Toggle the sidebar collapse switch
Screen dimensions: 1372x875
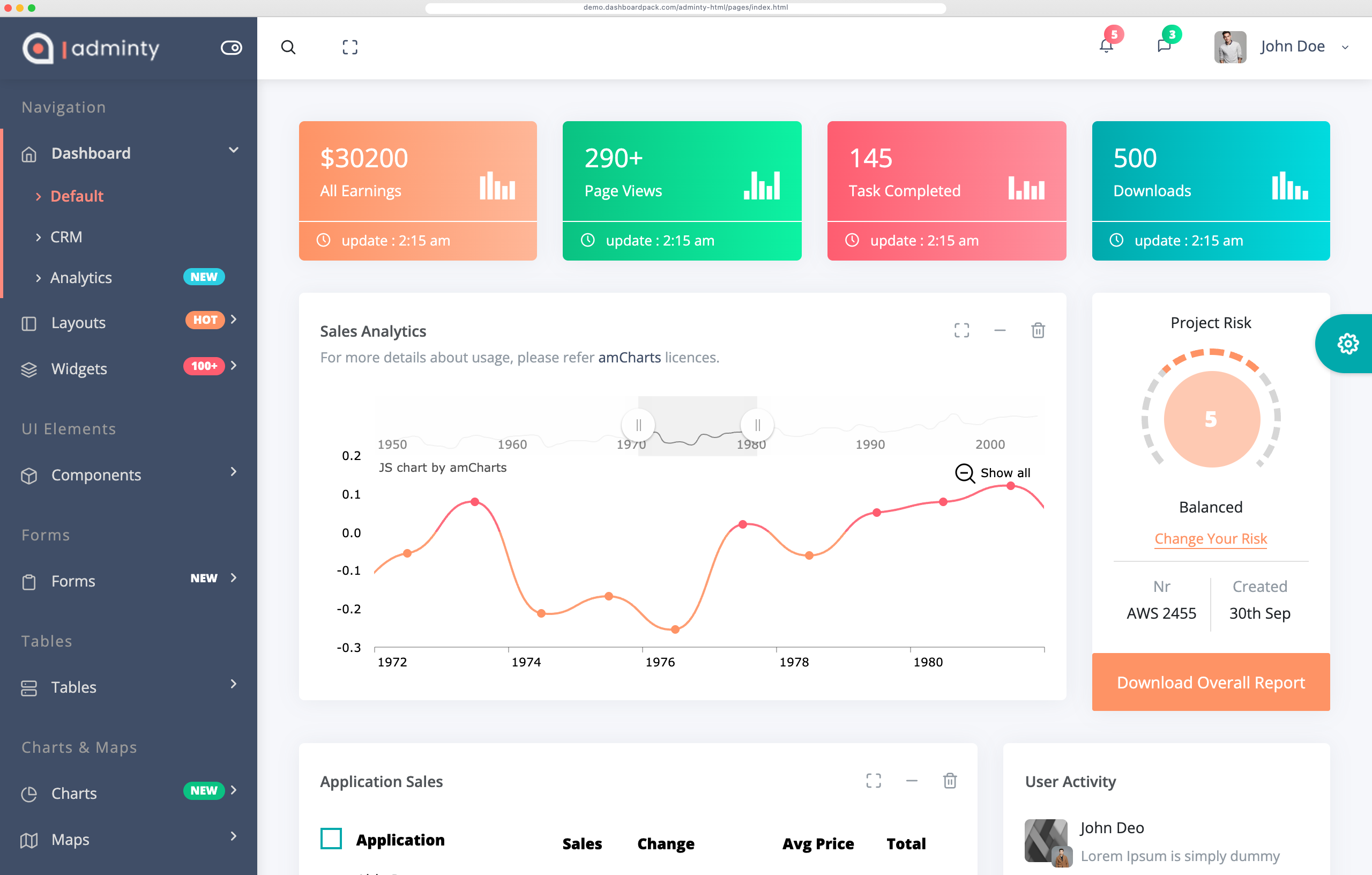[x=232, y=48]
